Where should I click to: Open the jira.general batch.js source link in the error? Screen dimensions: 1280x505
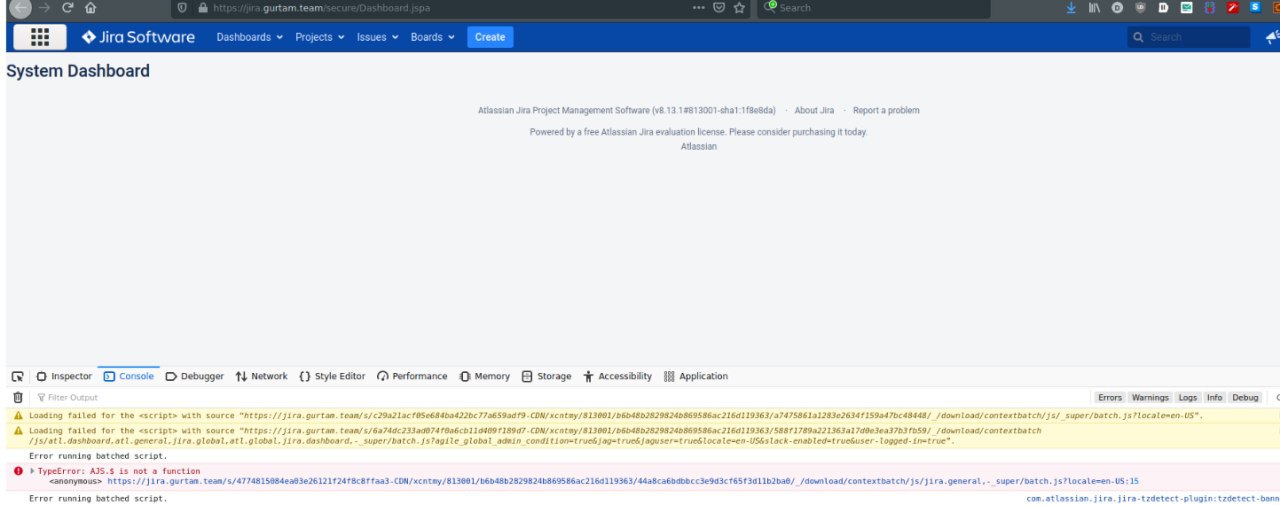(x=623, y=480)
